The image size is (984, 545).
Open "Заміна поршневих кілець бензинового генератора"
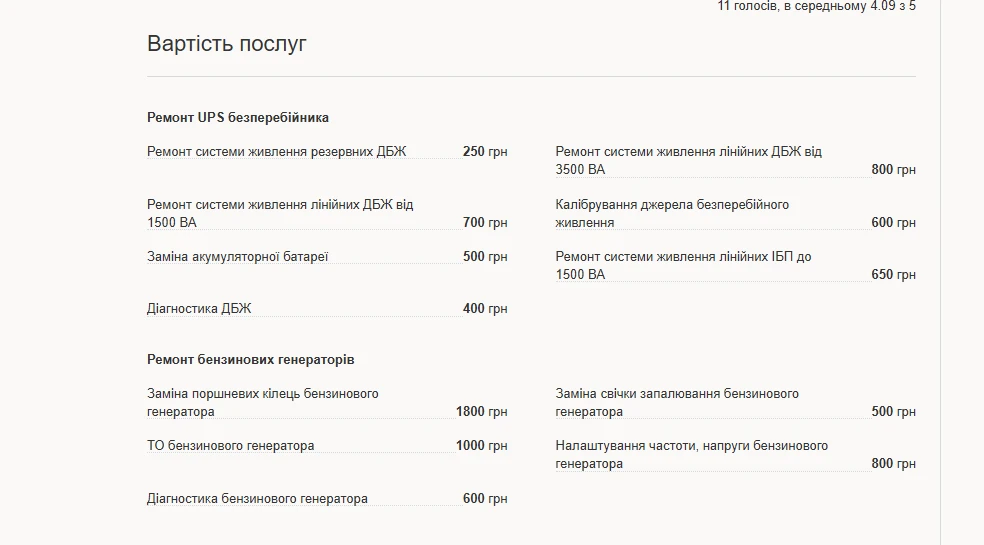(x=262, y=402)
